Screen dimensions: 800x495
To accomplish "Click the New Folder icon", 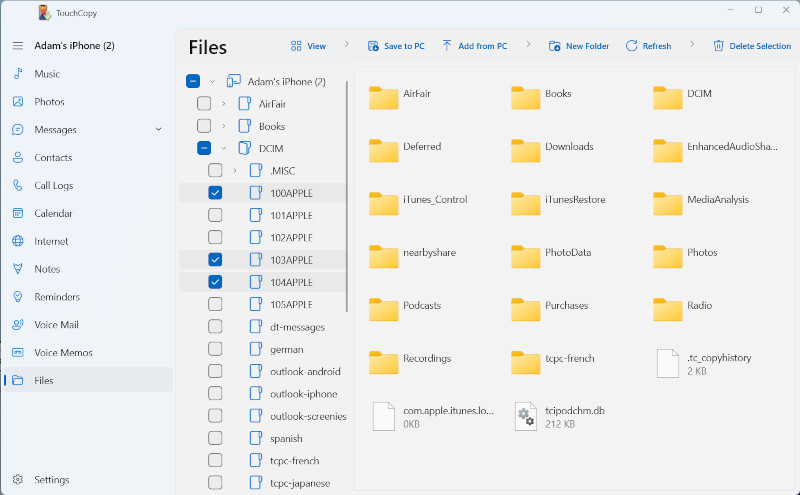I will (x=555, y=46).
